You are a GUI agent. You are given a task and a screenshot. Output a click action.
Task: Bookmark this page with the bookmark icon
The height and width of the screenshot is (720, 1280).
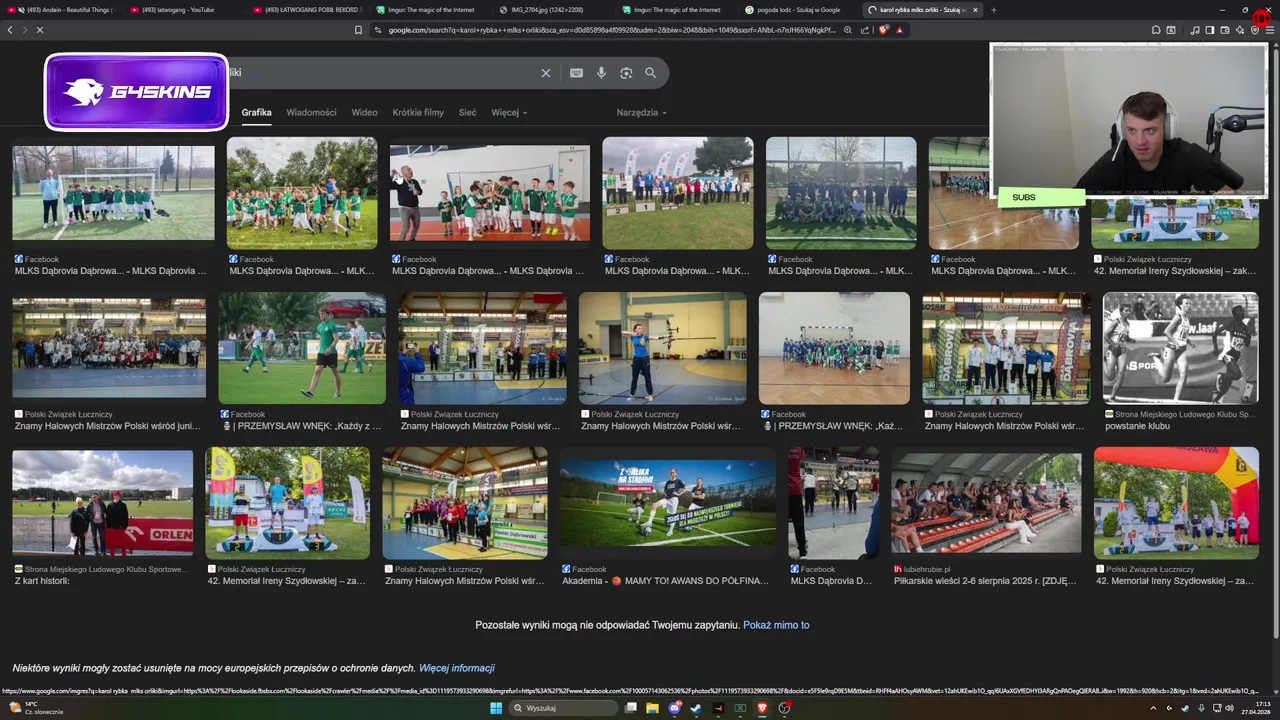(358, 30)
